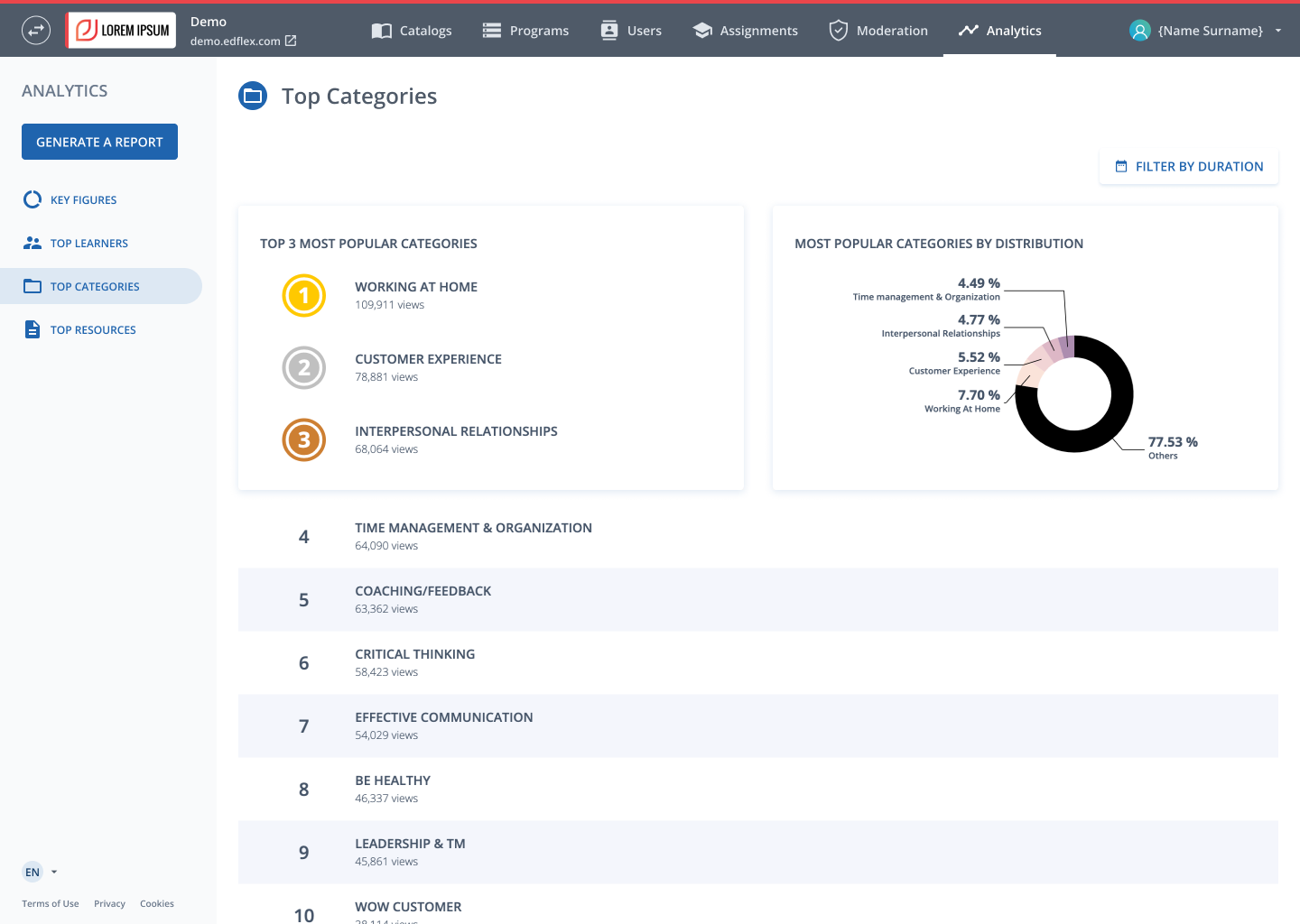Select Customer Experience category
Screen dimensions: 1300x924
point(428,359)
